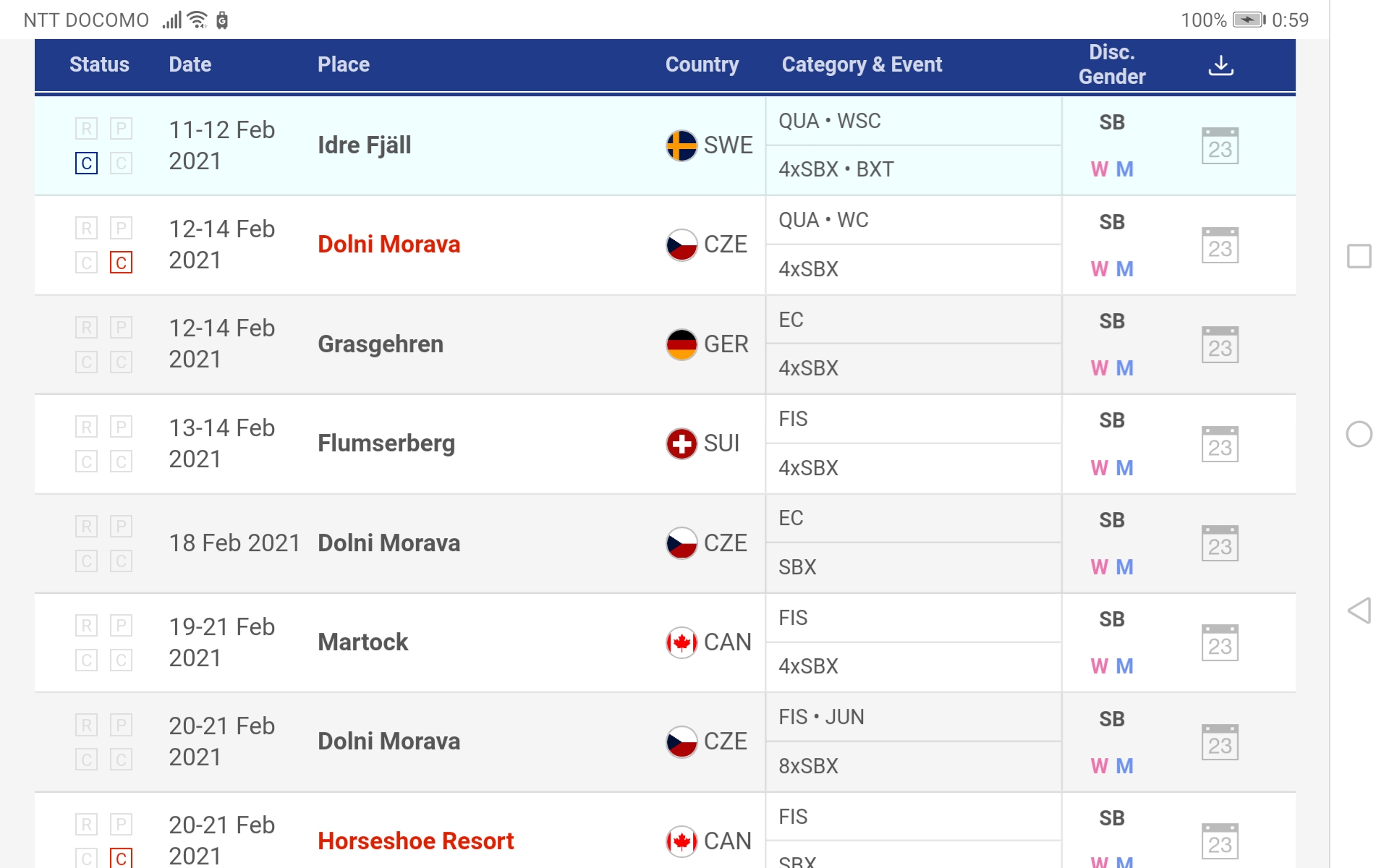Open the red Dolni Morava event link

click(x=388, y=244)
